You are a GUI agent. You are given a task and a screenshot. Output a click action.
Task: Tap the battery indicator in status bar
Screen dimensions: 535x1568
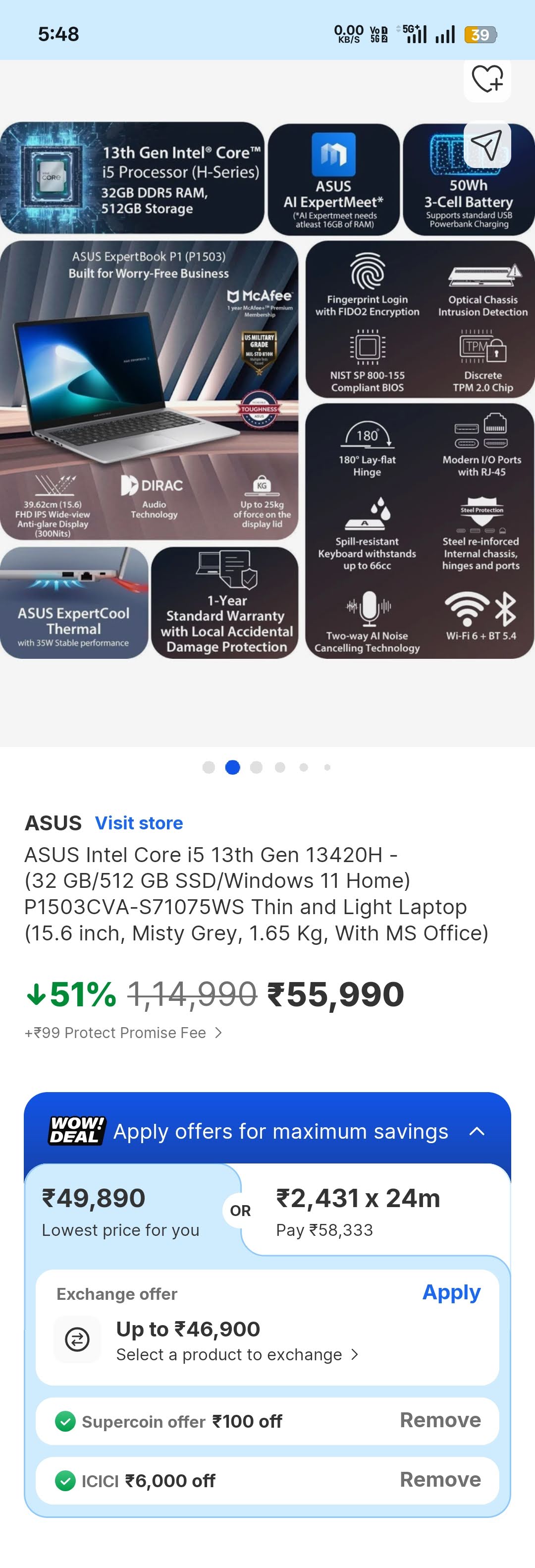(480, 35)
